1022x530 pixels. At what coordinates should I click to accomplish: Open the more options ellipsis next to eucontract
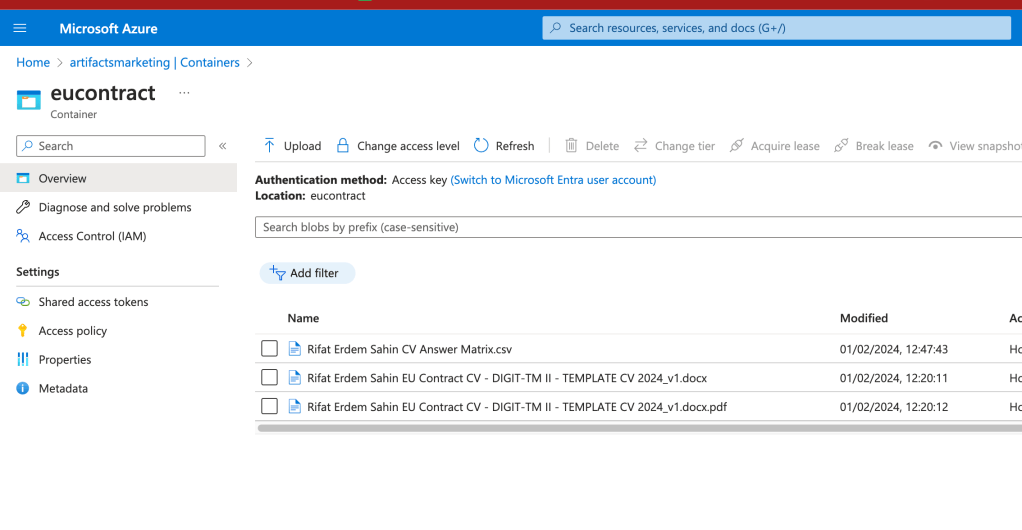point(184,93)
